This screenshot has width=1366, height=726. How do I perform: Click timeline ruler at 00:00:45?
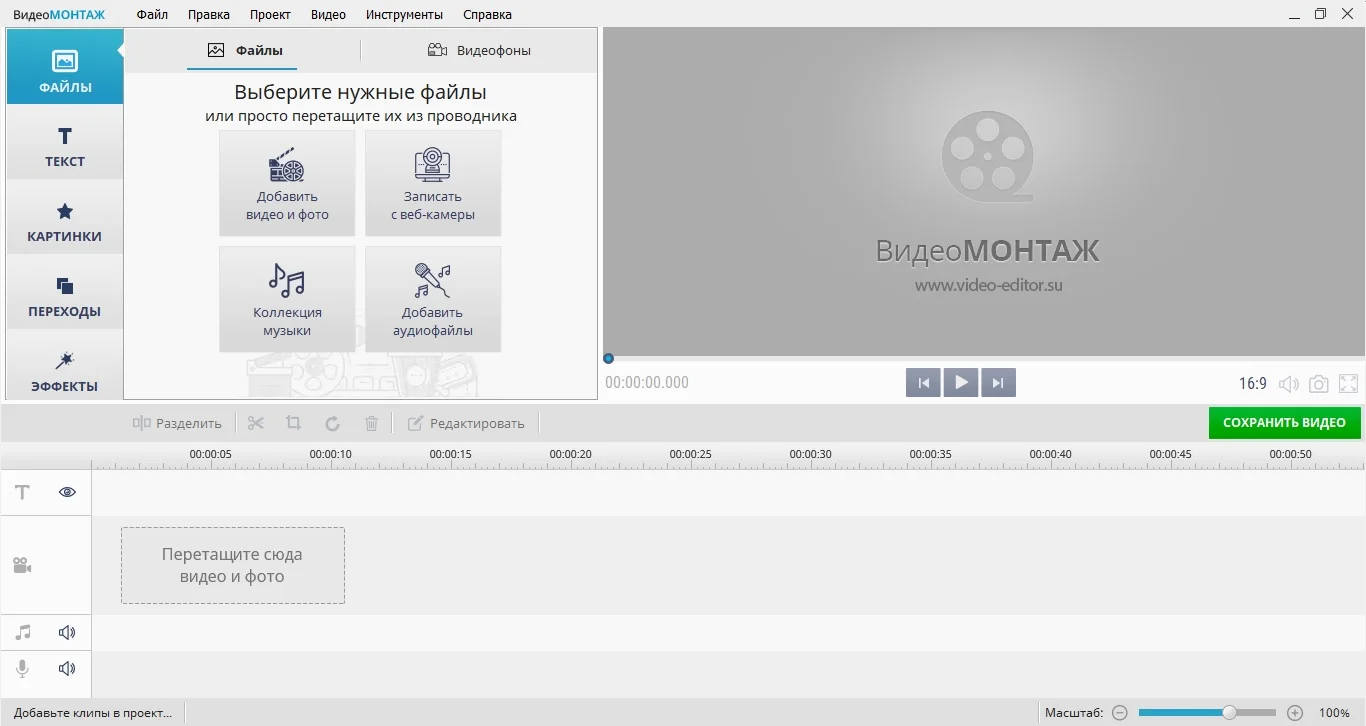1170,454
